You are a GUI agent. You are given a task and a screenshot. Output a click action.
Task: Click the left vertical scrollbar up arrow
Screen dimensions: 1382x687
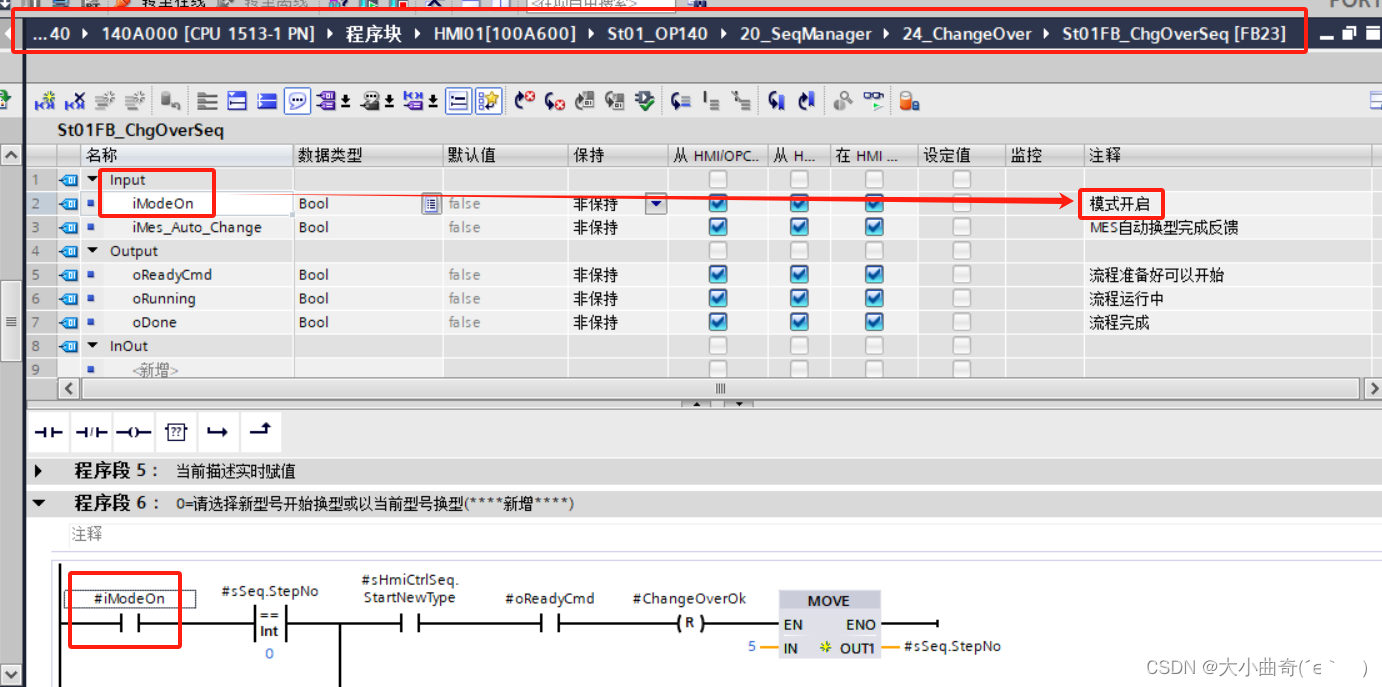11,155
